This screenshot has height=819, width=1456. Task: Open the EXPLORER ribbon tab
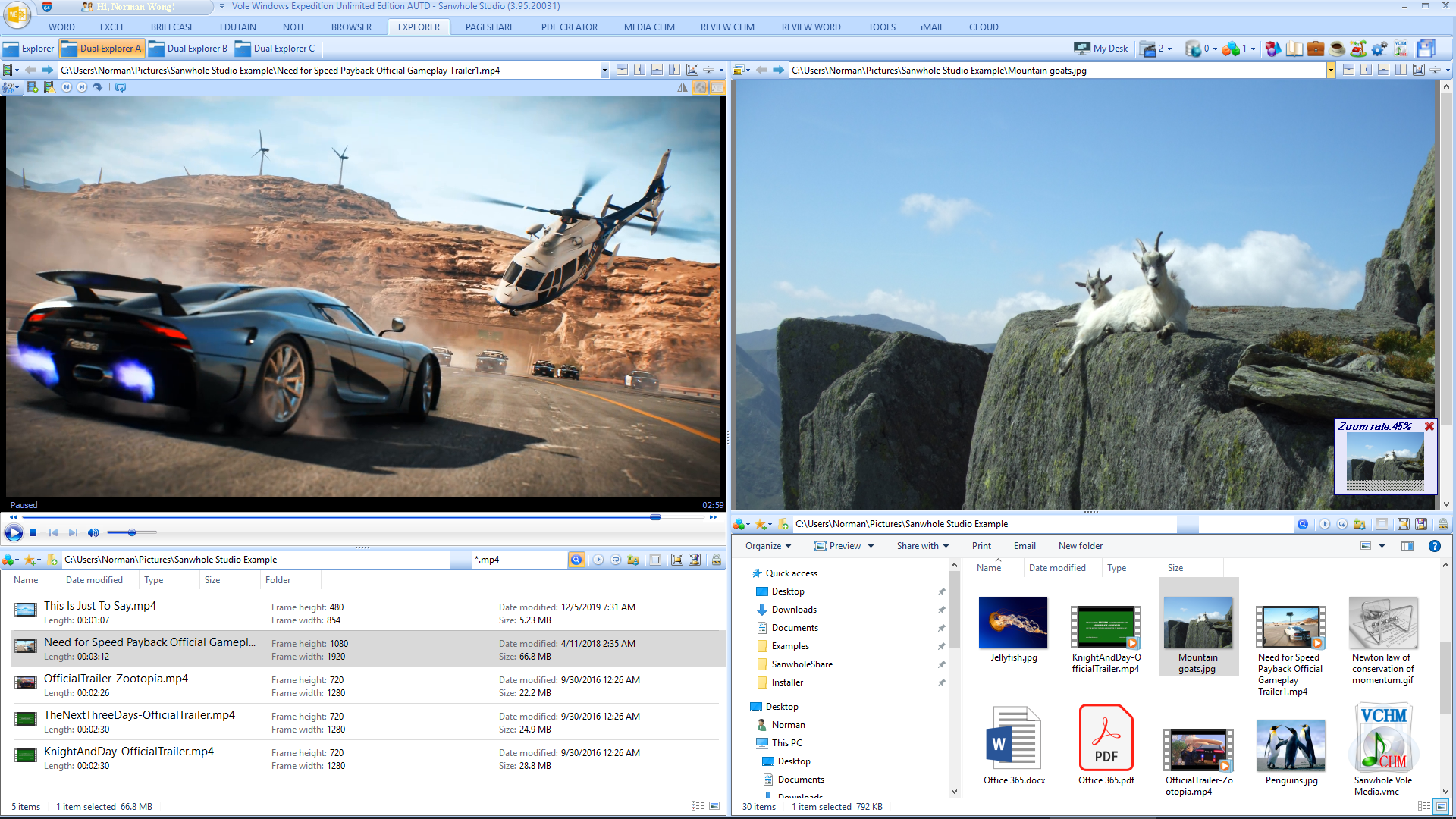[419, 27]
